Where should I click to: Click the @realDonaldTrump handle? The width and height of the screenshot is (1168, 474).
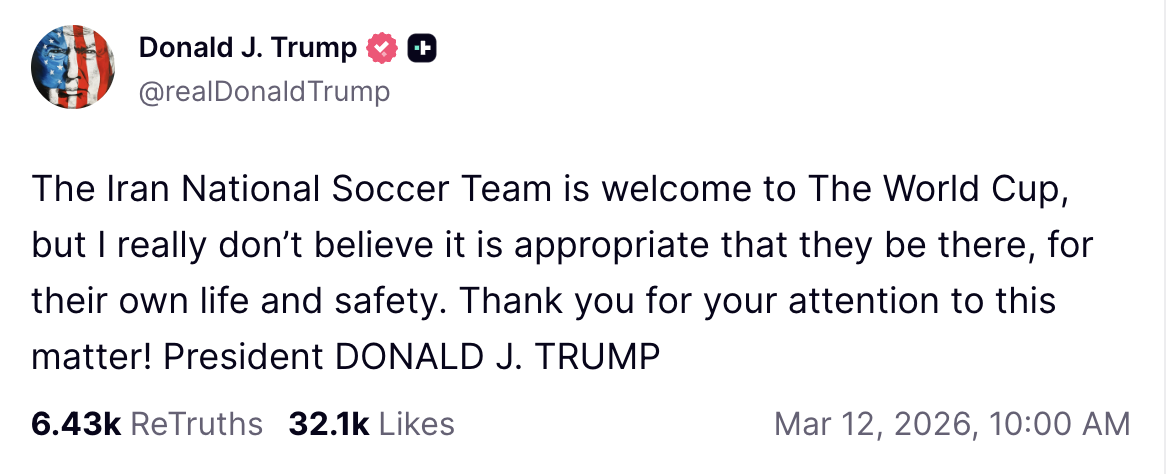[263, 92]
